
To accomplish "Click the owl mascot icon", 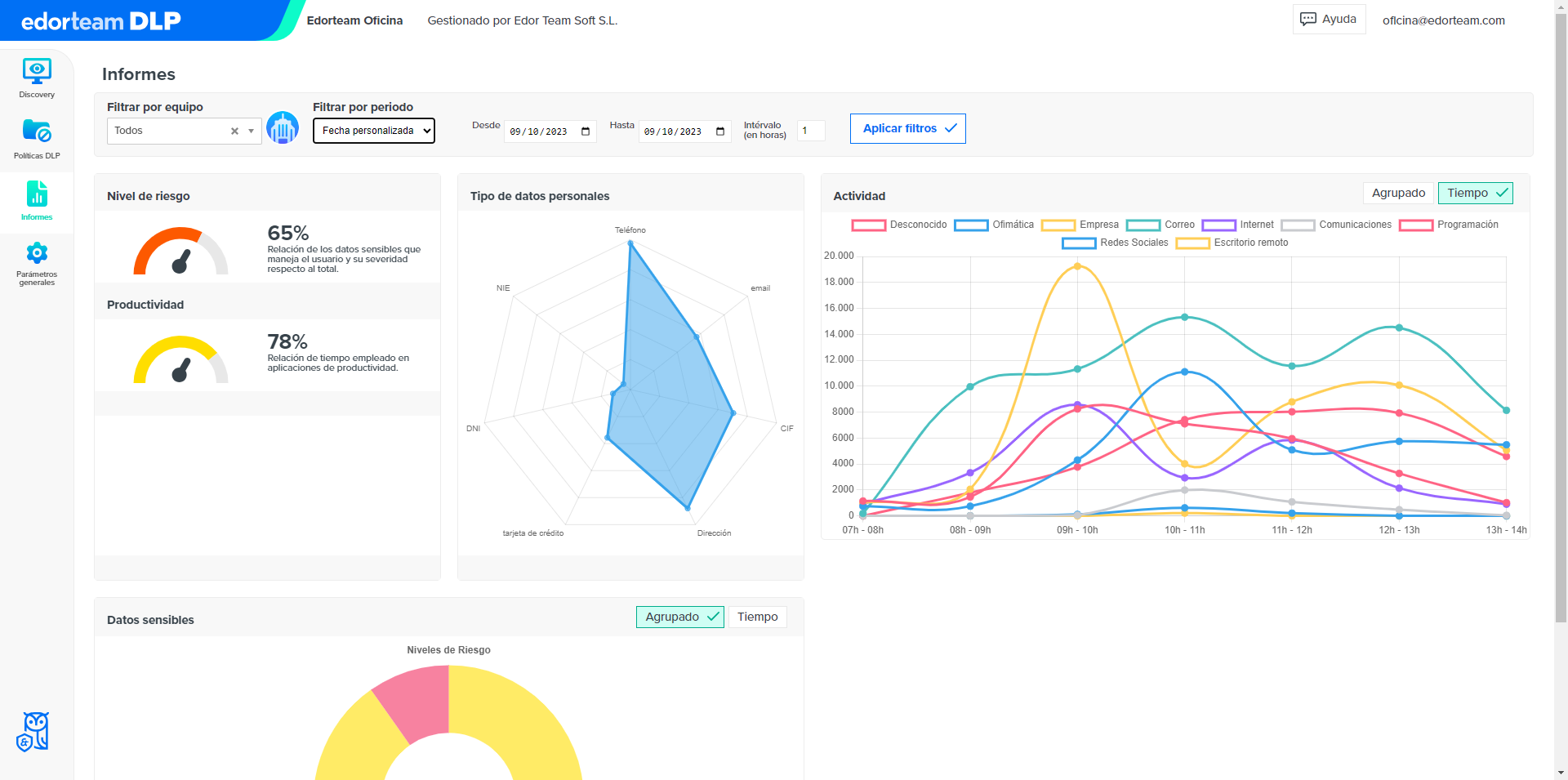I will (x=33, y=732).
